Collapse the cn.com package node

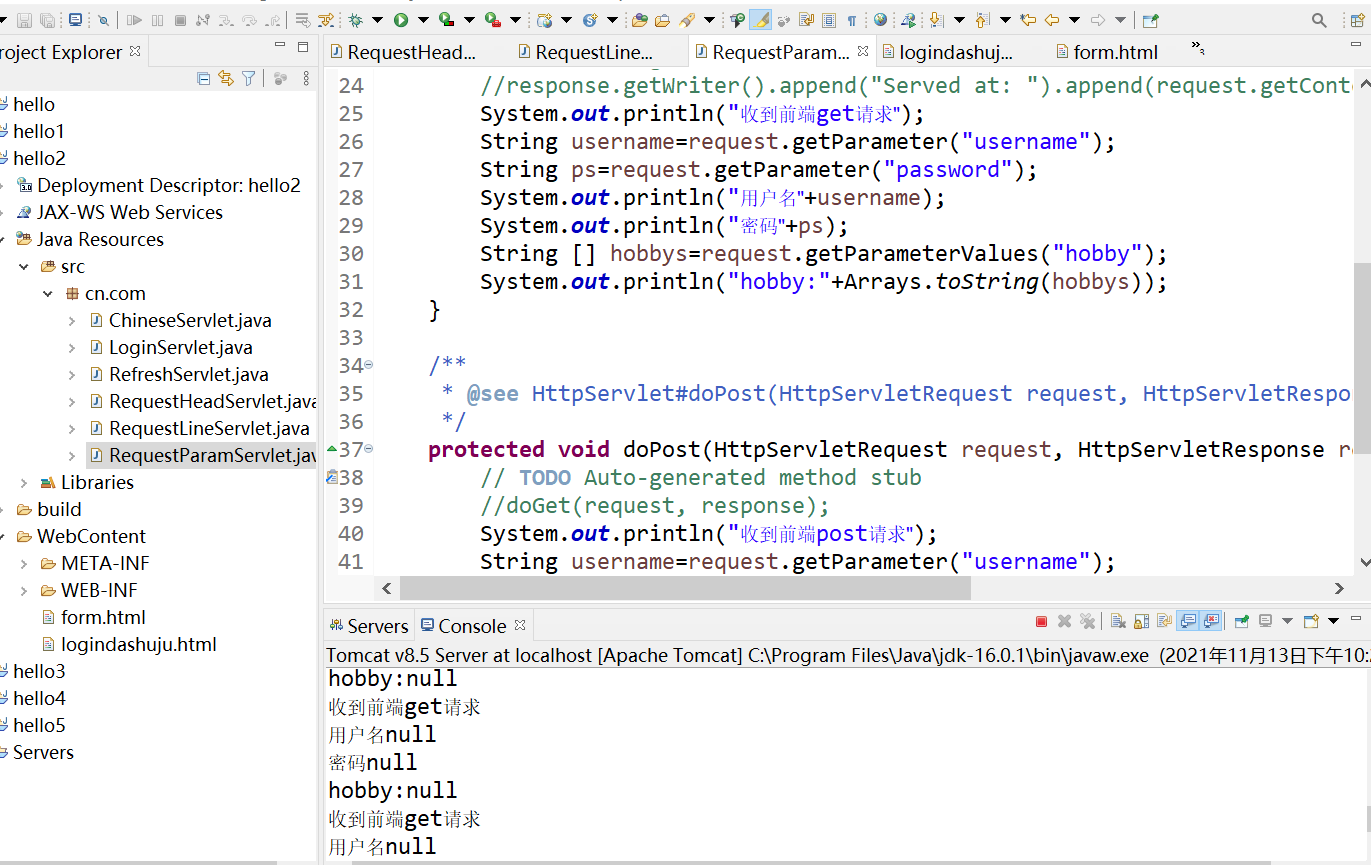48,294
